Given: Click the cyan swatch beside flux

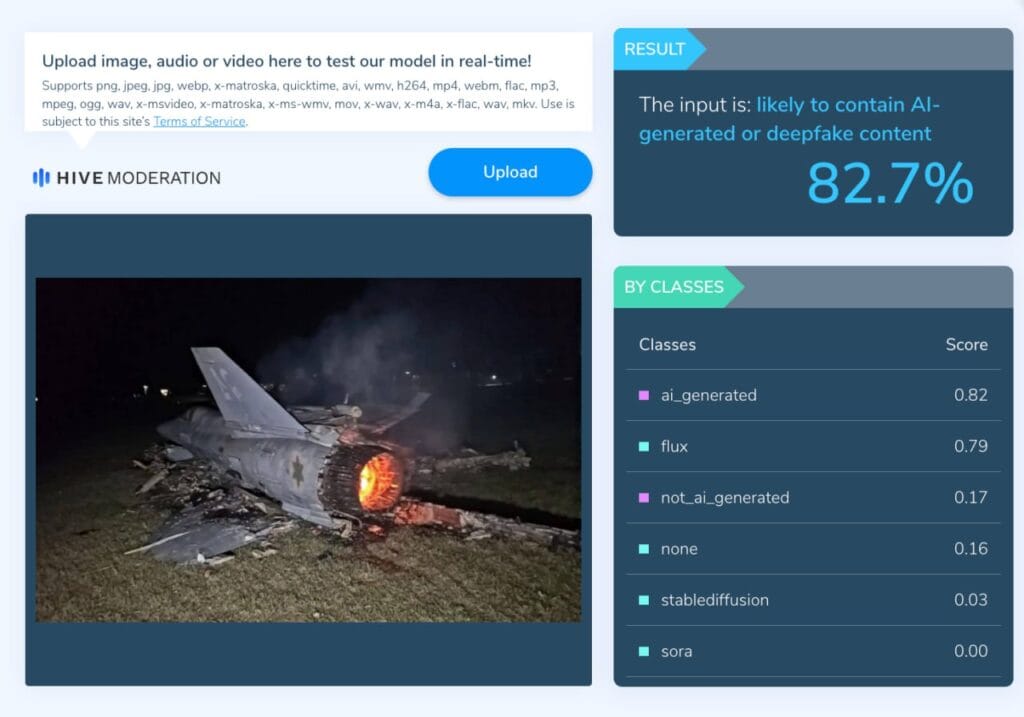Looking at the screenshot, I should (644, 447).
